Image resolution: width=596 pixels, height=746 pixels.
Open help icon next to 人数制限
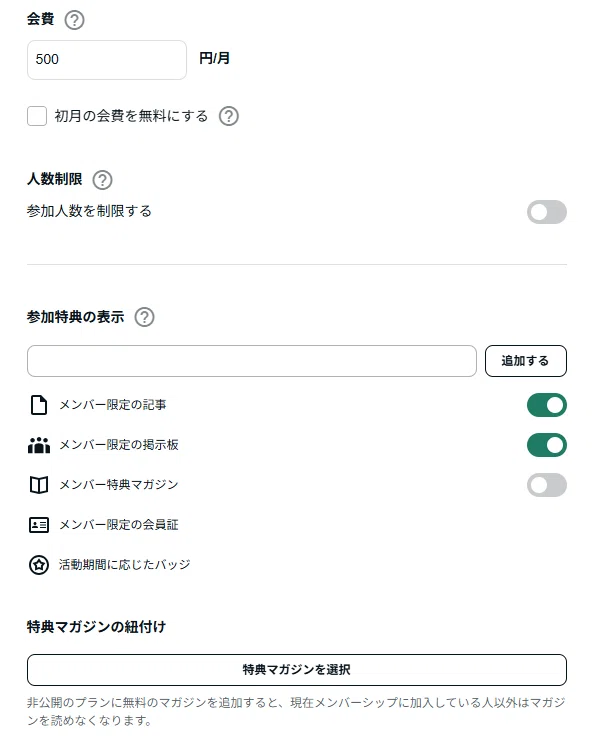click(102, 180)
